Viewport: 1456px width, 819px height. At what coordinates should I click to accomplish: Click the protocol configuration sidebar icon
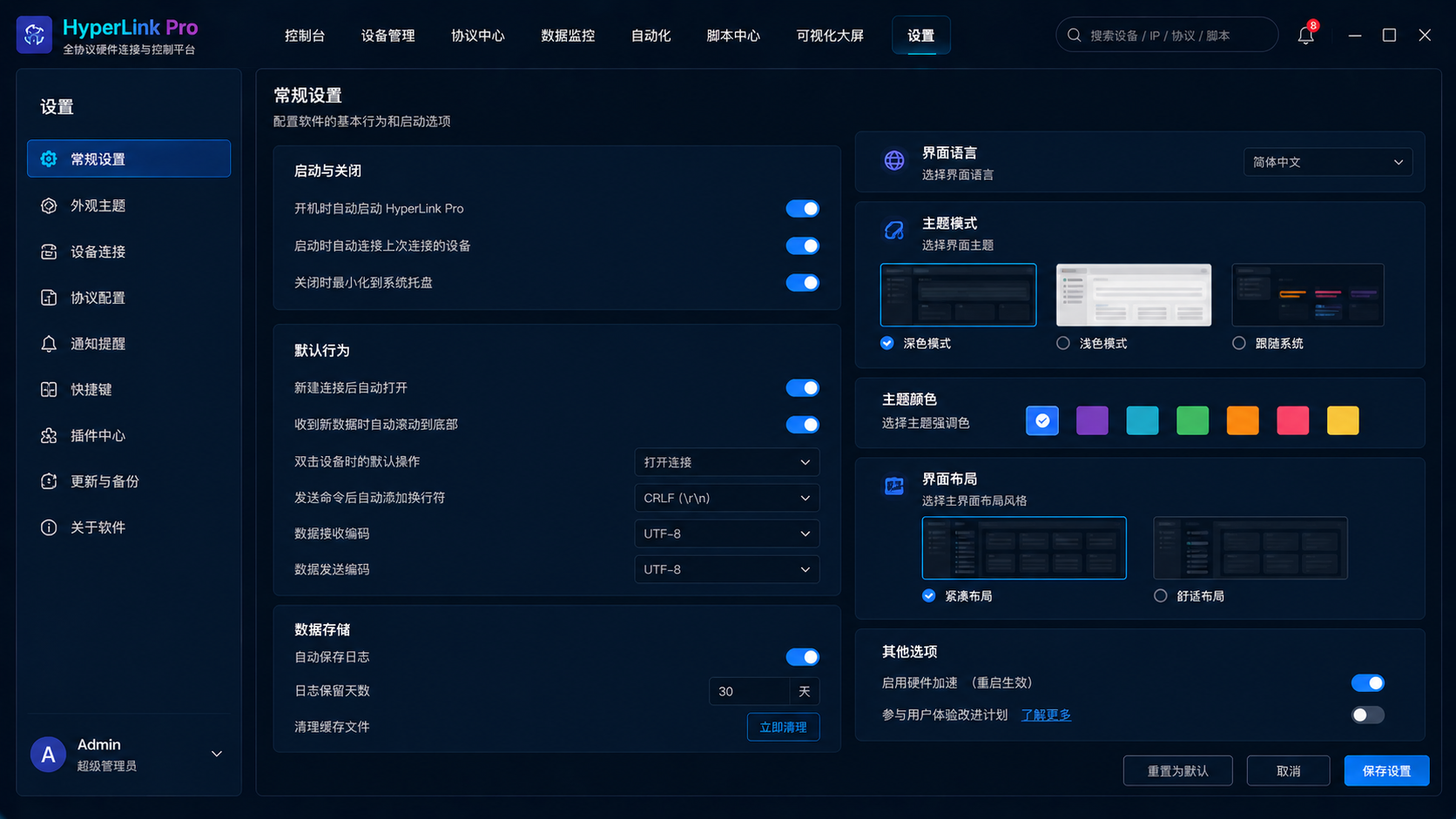(49, 298)
